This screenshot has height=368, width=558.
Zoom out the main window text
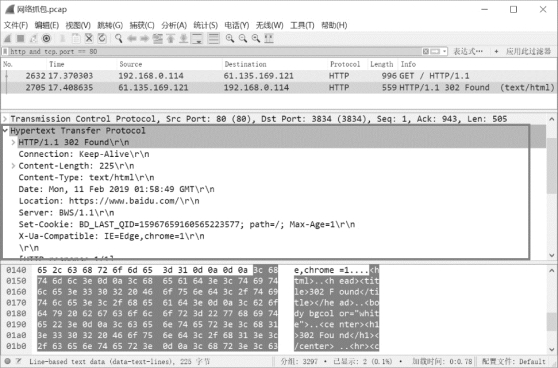(243, 38)
